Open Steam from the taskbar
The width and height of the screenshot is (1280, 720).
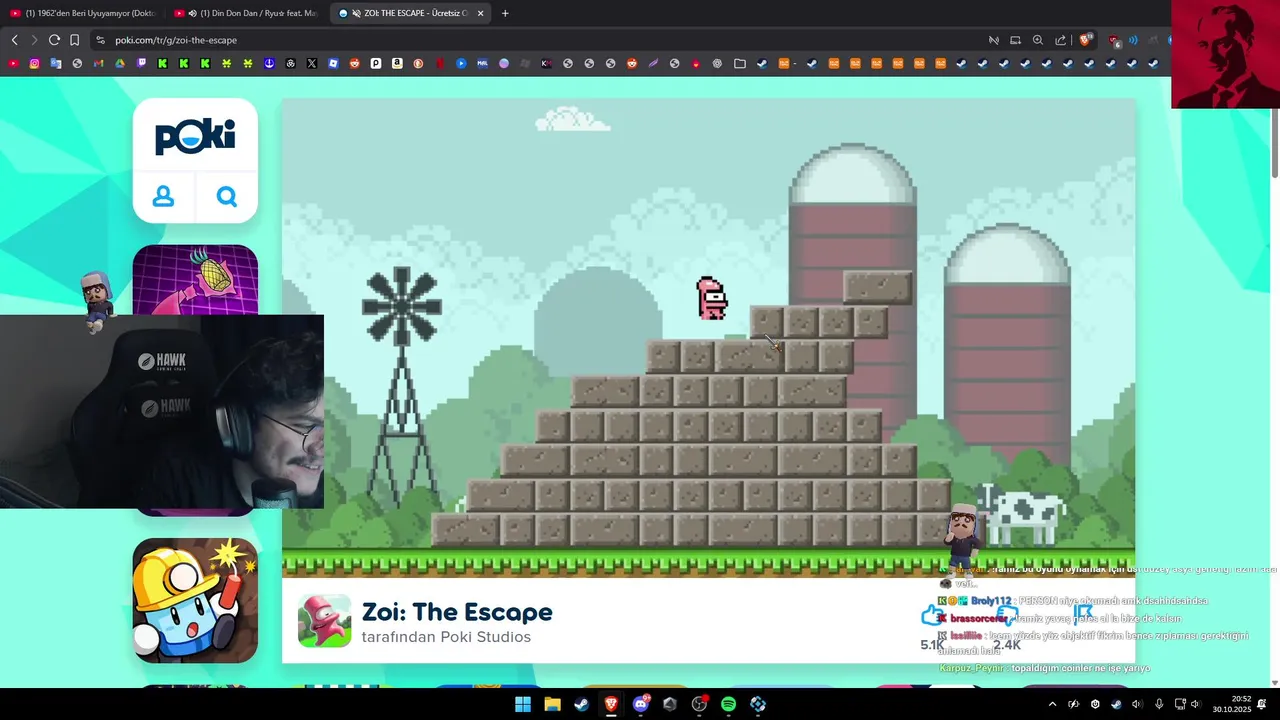click(581, 704)
